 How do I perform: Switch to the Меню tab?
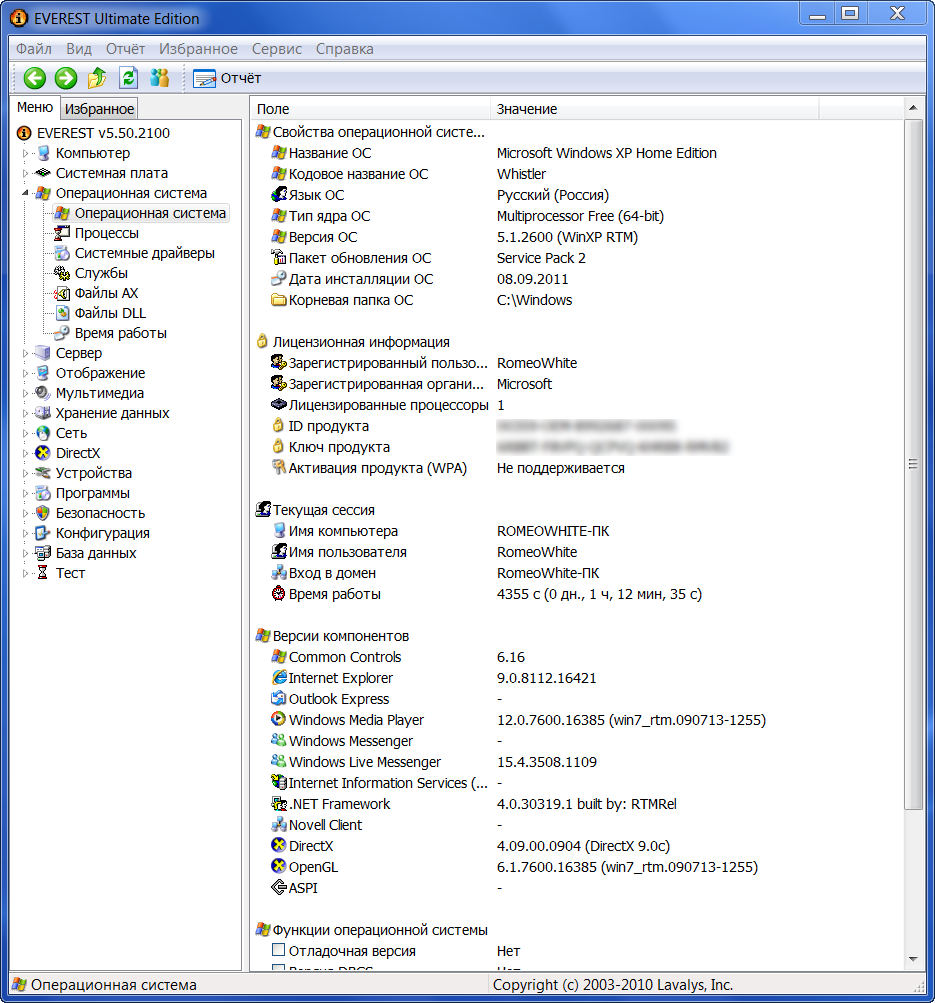[x=35, y=107]
